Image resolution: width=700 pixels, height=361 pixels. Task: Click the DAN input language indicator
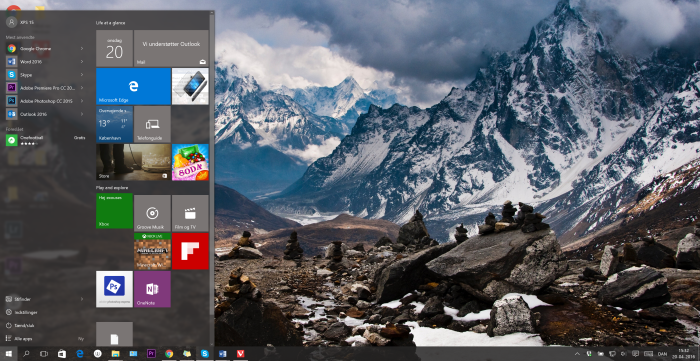coord(662,354)
